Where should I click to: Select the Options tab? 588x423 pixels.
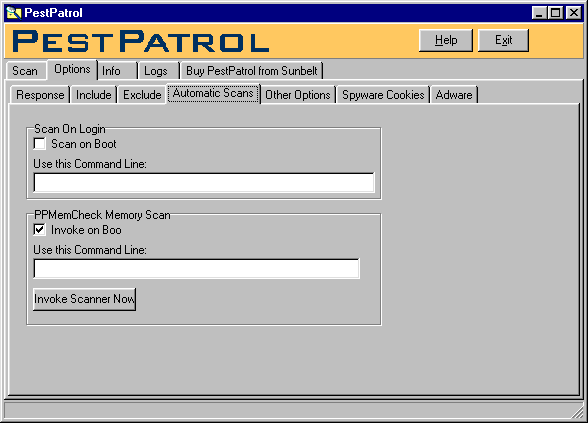(x=72, y=69)
